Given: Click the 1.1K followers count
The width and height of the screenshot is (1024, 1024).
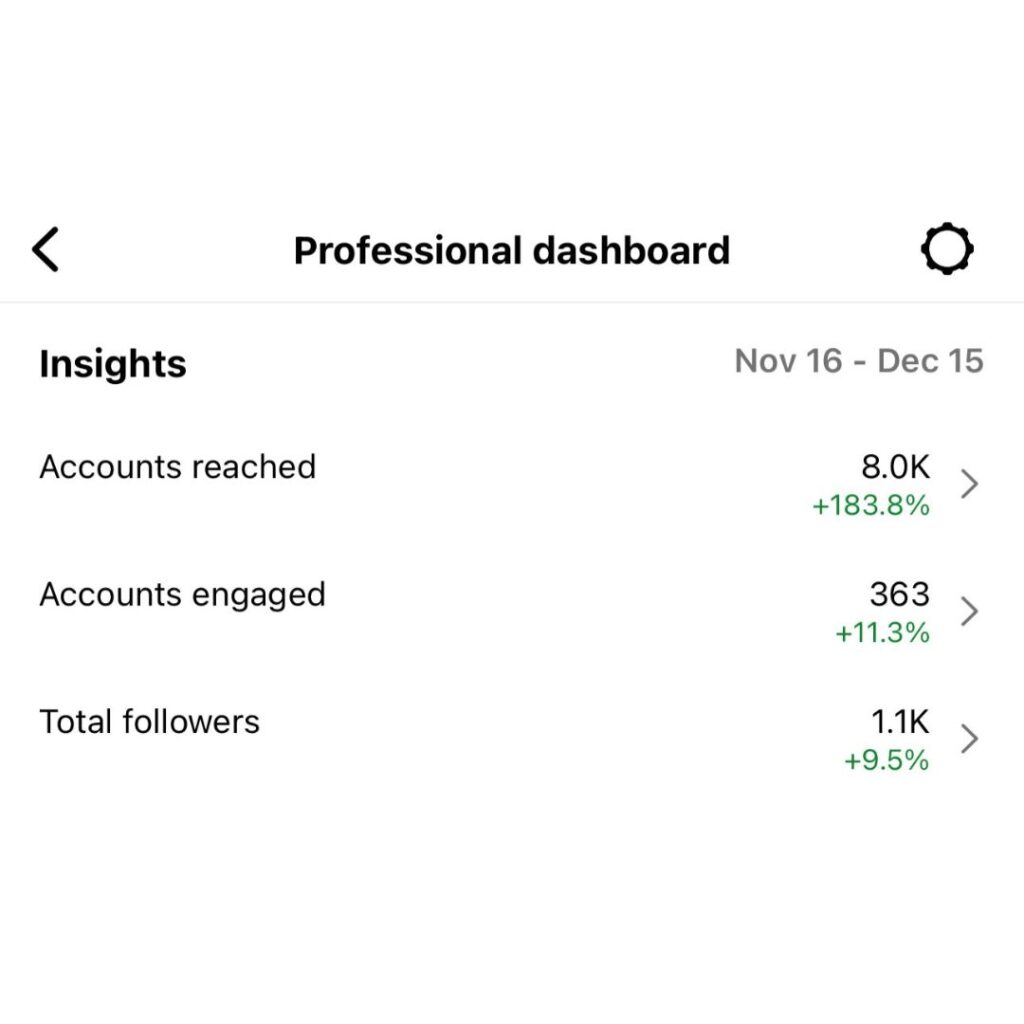Looking at the screenshot, I should click(900, 722).
